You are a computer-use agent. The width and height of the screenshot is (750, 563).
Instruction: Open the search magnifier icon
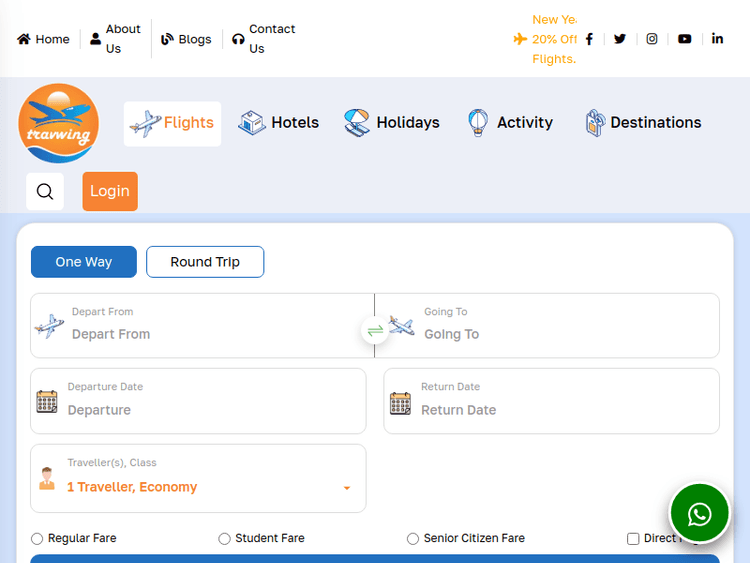45,192
